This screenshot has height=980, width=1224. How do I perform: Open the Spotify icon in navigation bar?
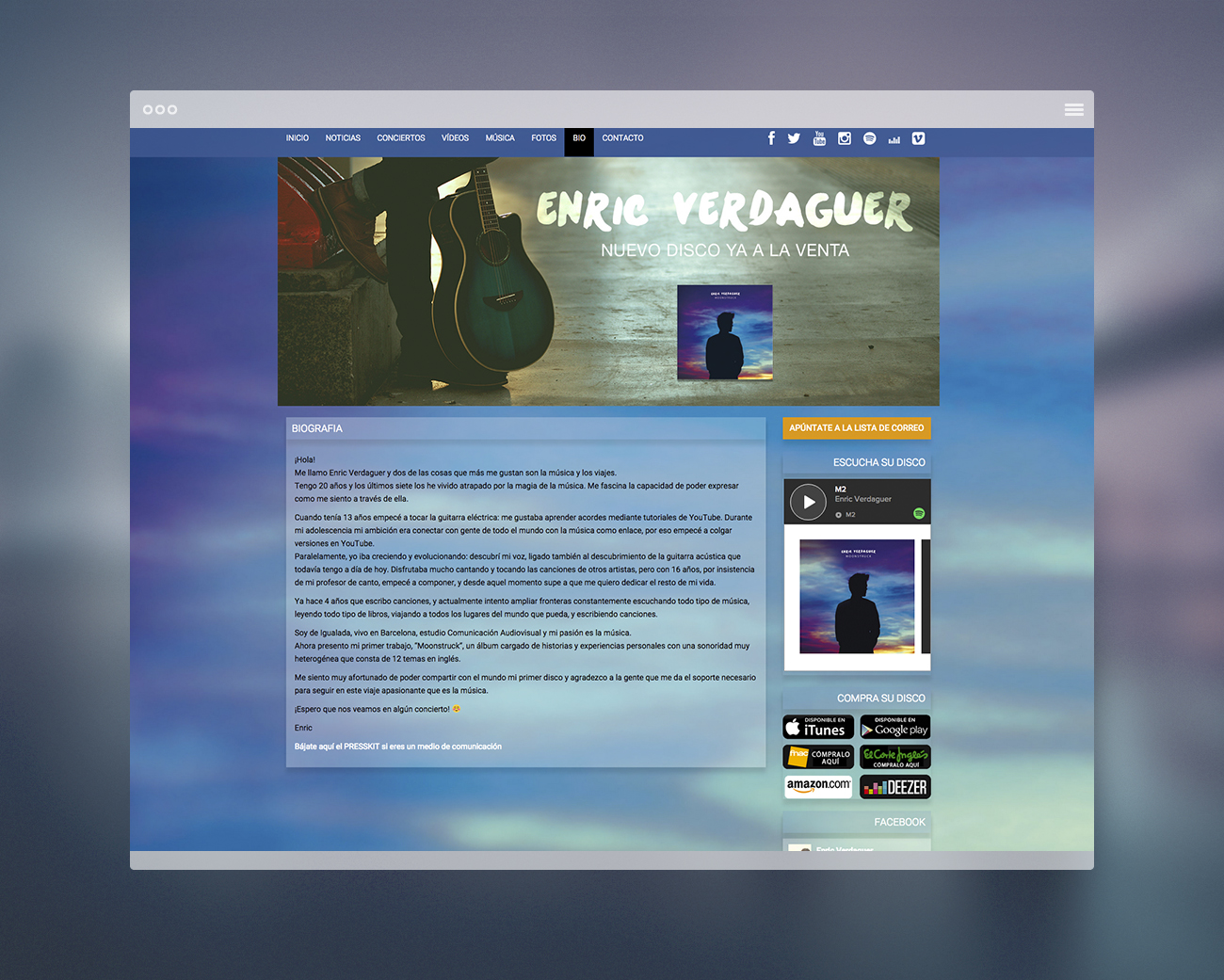pos(869,138)
